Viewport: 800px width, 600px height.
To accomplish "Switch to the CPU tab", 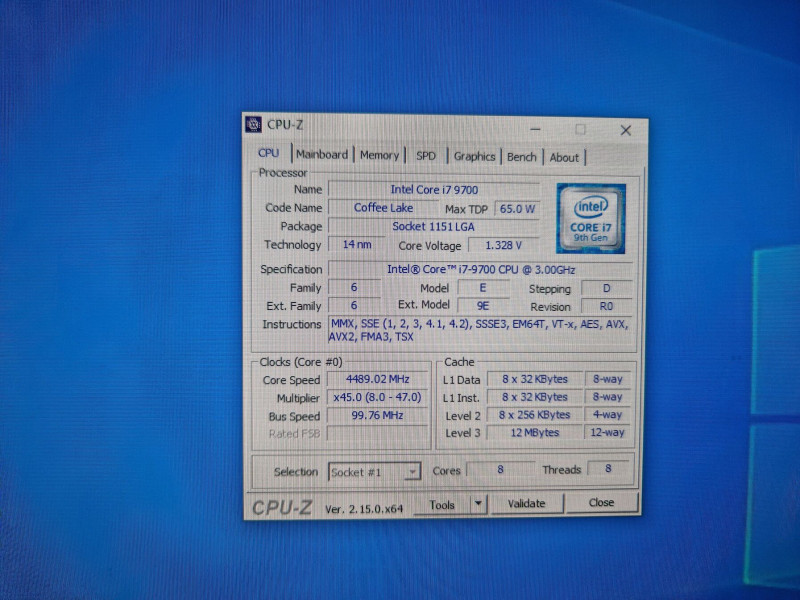I will tap(268, 153).
